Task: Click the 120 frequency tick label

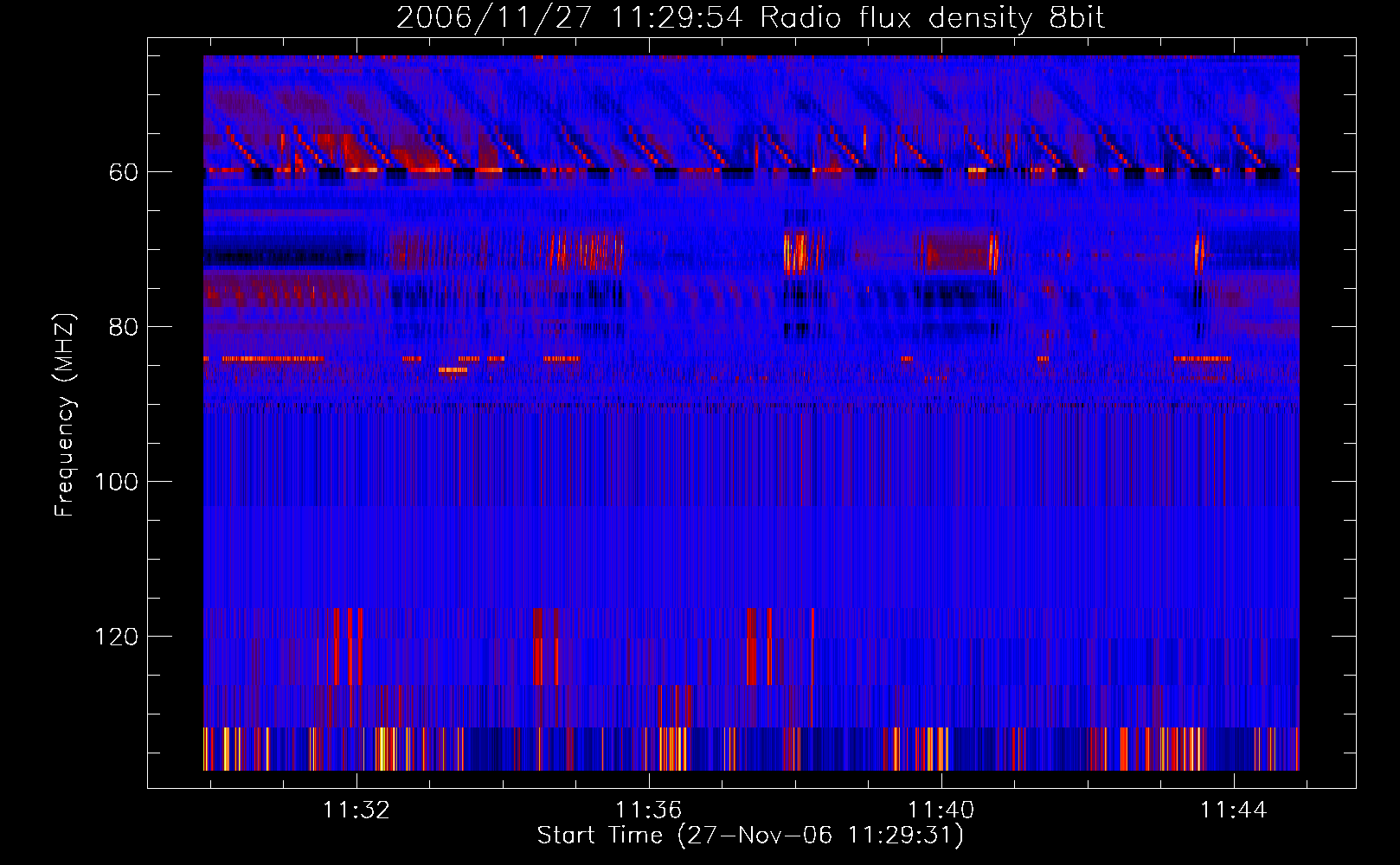Action: click(x=117, y=637)
